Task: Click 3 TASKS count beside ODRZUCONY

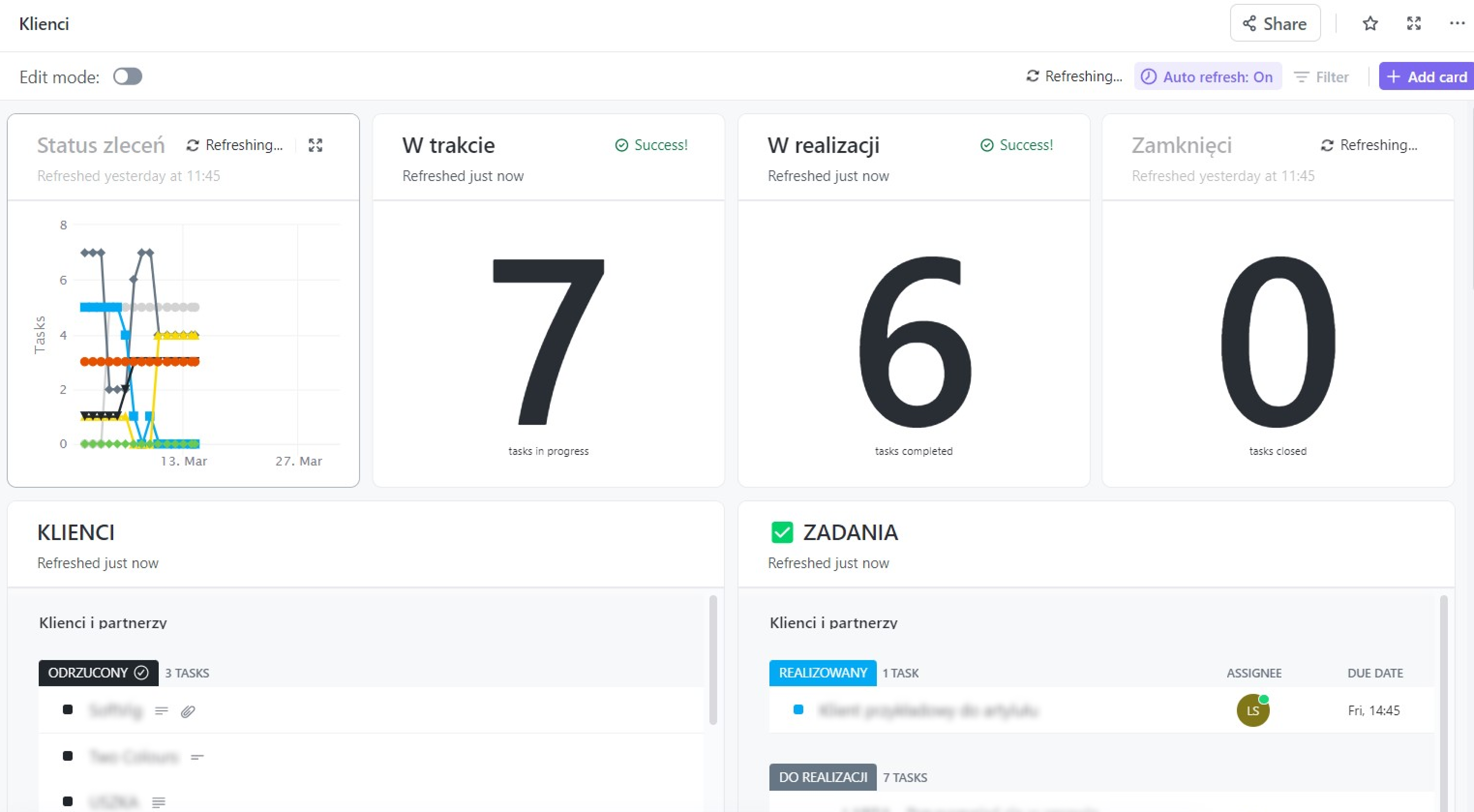Action: (187, 673)
